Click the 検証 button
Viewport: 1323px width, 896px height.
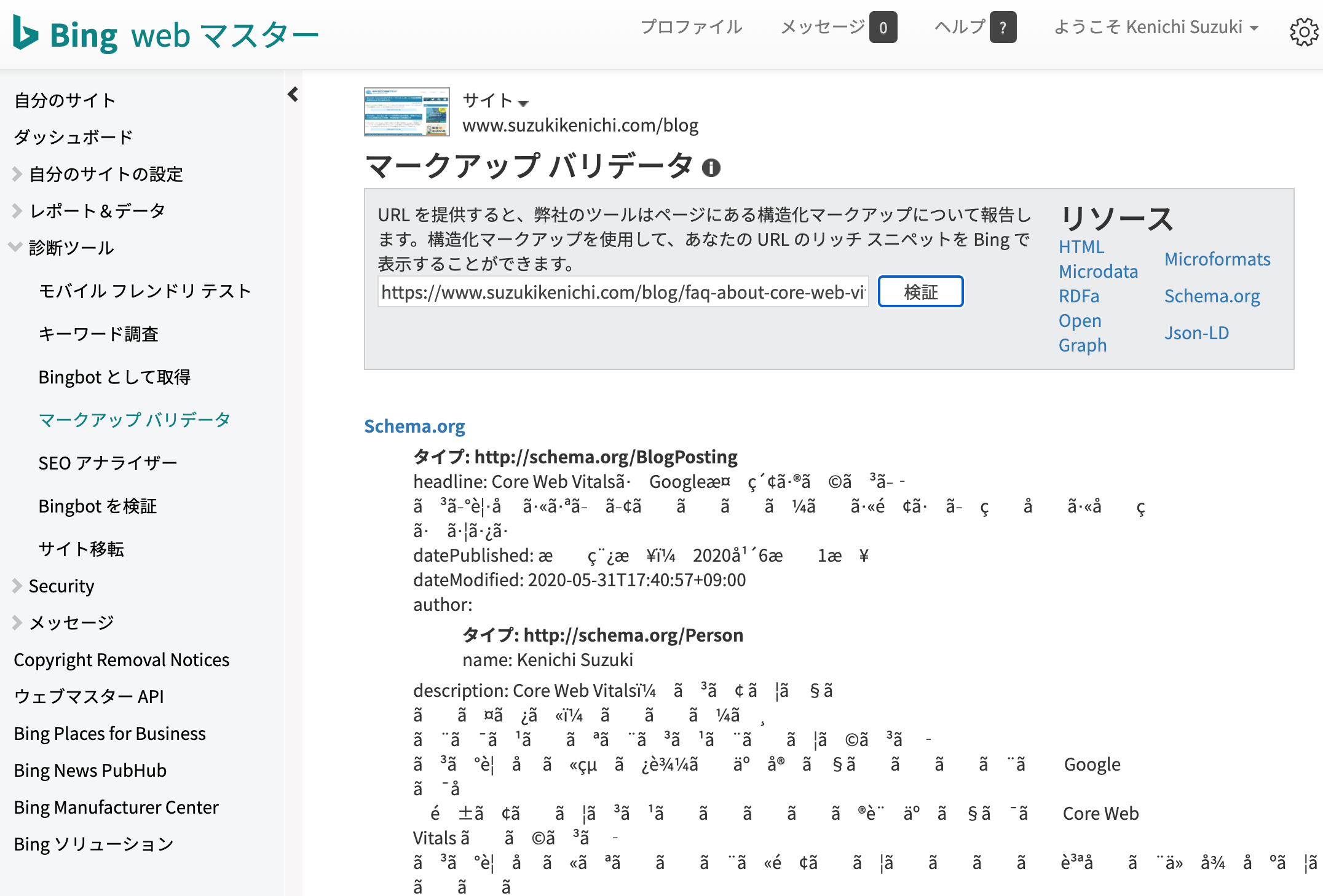(920, 292)
